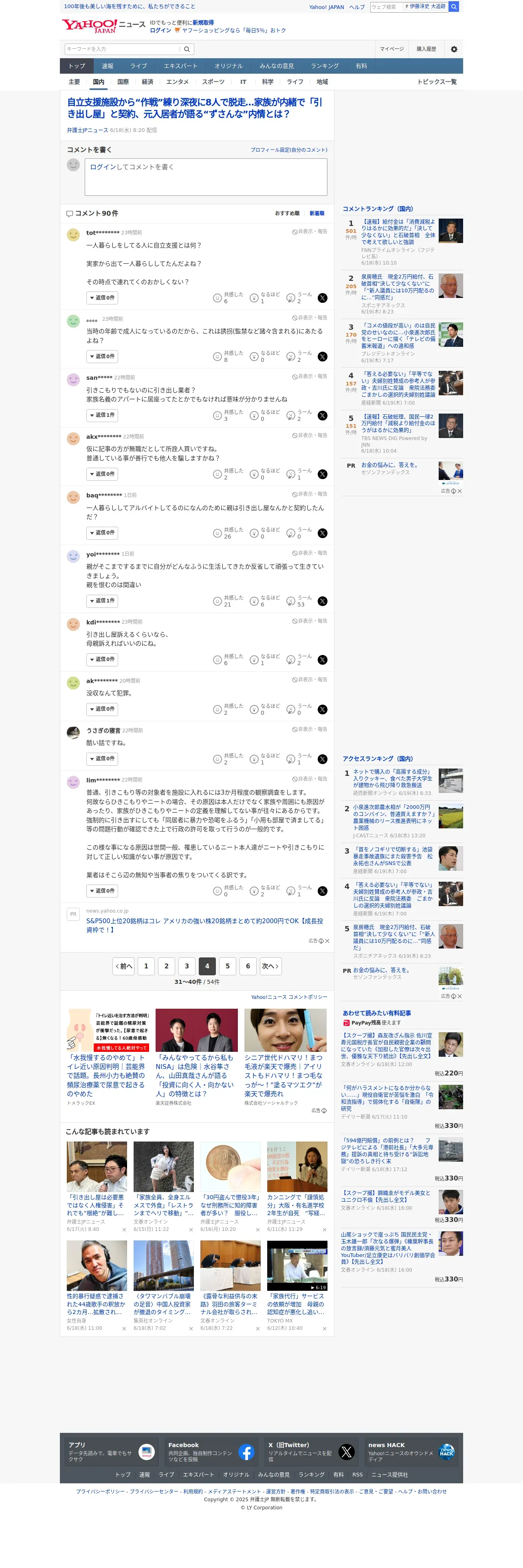Share baq******** comment on X
The height and width of the screenshot is (1568, 523).
pos(323,533)
